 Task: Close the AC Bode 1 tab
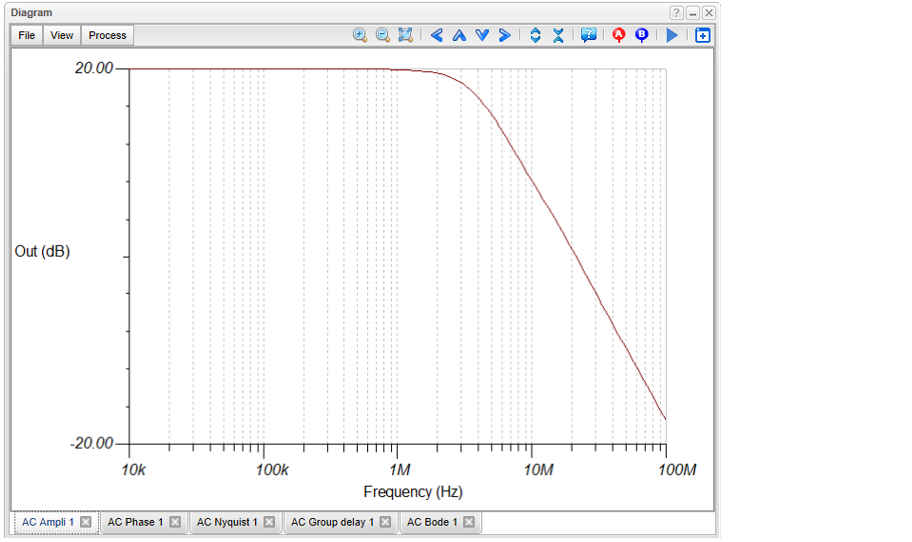469,522
